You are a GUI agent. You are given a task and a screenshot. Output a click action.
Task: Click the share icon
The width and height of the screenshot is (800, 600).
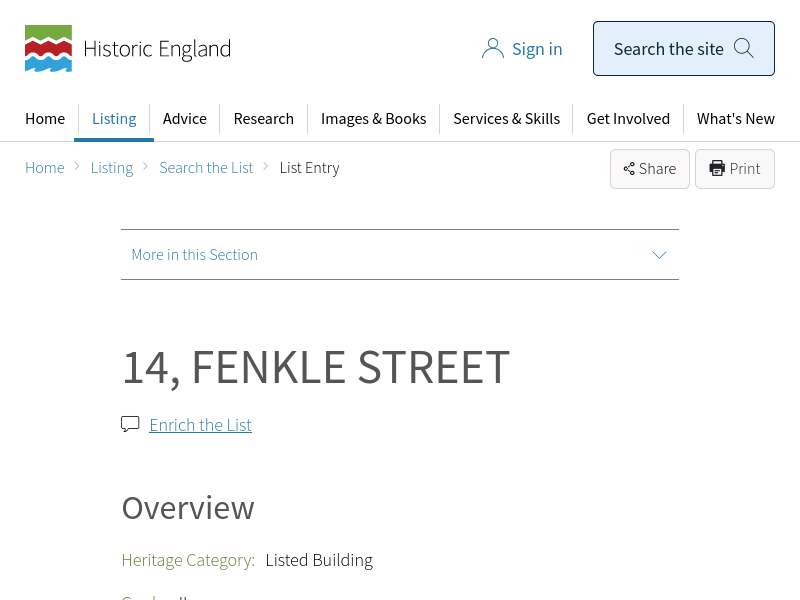tap(629, 169)
